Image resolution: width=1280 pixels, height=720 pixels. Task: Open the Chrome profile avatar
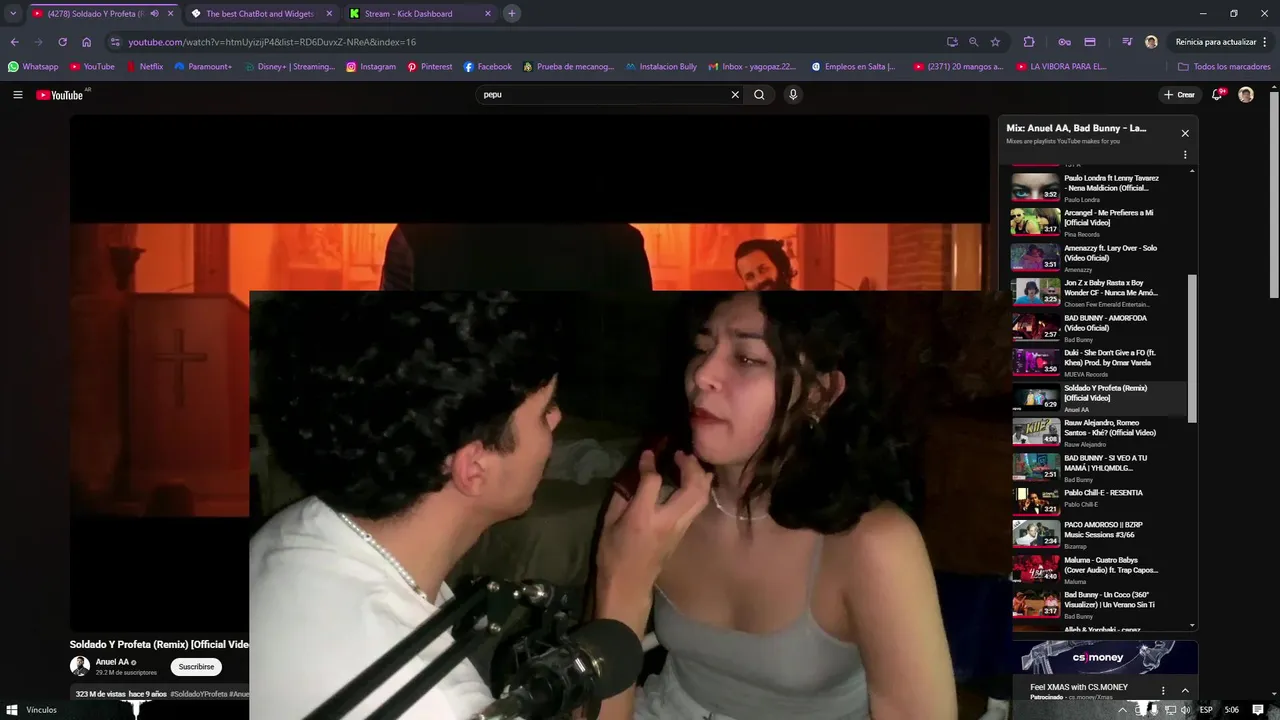(x=1151, y=42)
